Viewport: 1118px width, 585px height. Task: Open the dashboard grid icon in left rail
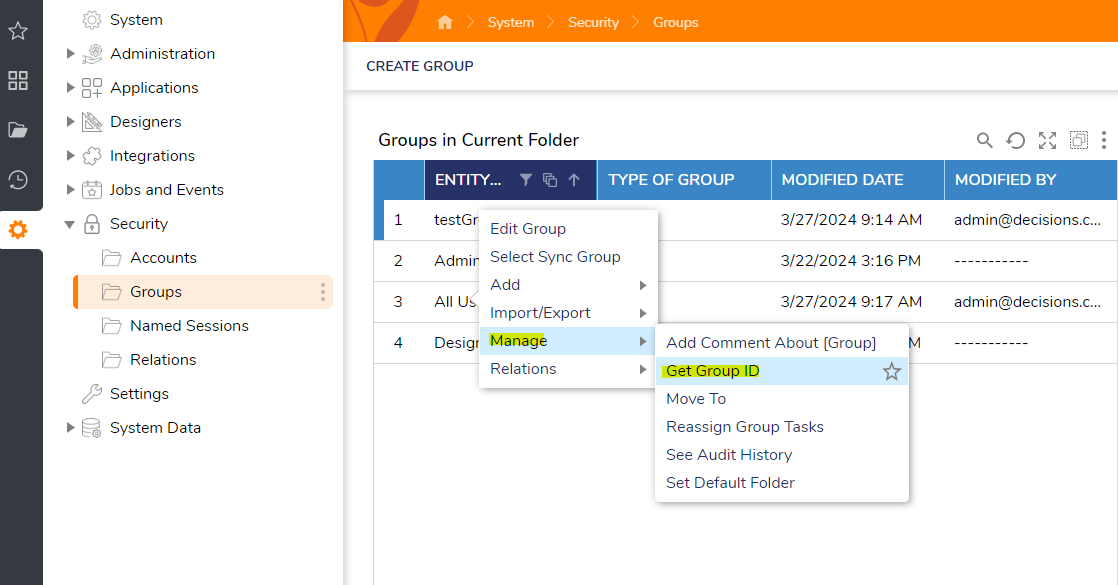[18, 80]
